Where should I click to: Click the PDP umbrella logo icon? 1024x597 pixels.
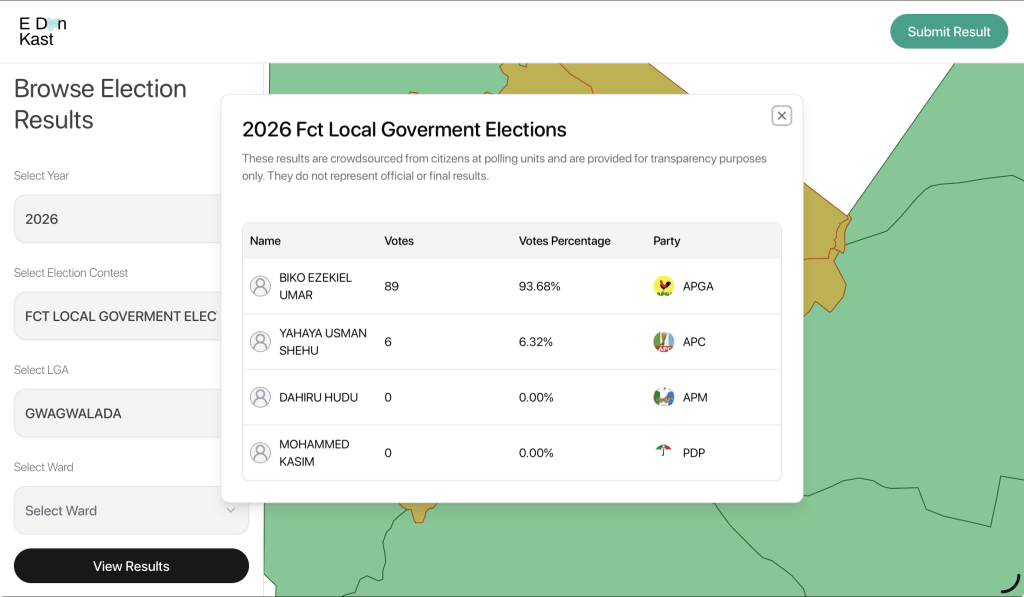point(663,452)
